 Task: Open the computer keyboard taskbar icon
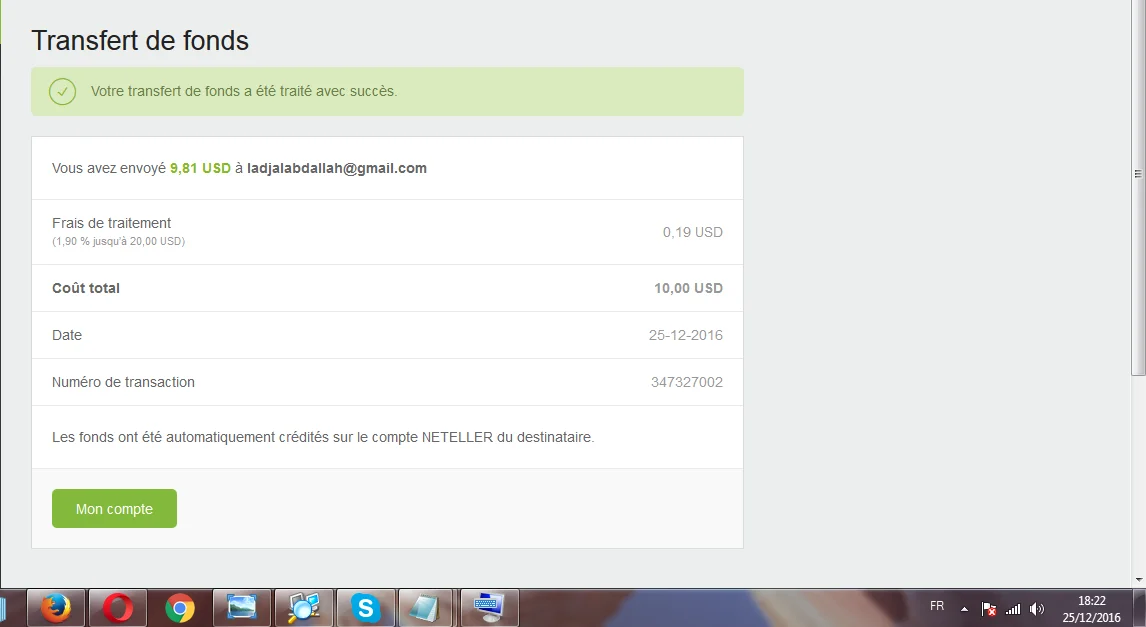point(490,607)
